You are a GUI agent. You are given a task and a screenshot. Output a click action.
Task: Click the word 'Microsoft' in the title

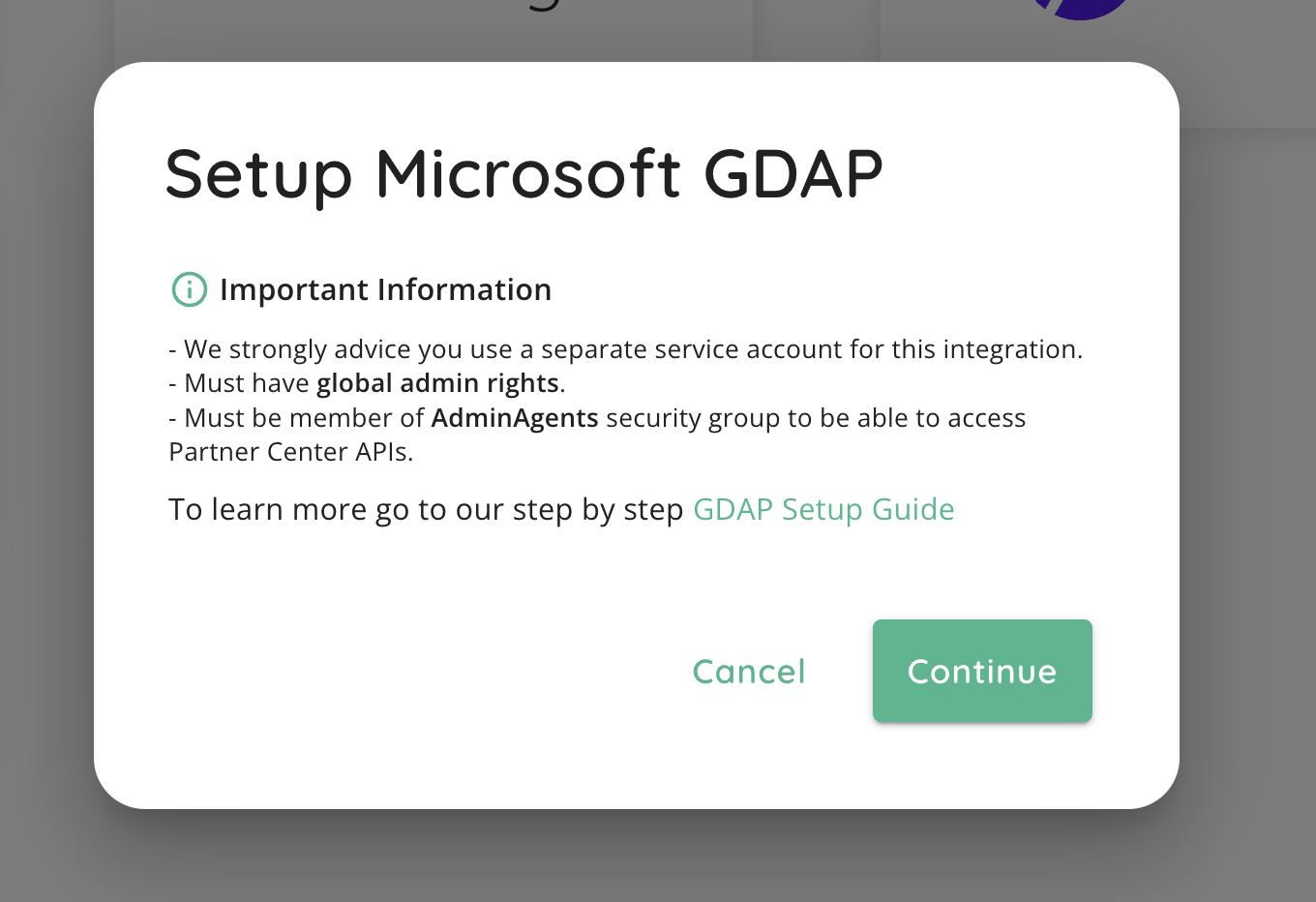pos(528,174)
